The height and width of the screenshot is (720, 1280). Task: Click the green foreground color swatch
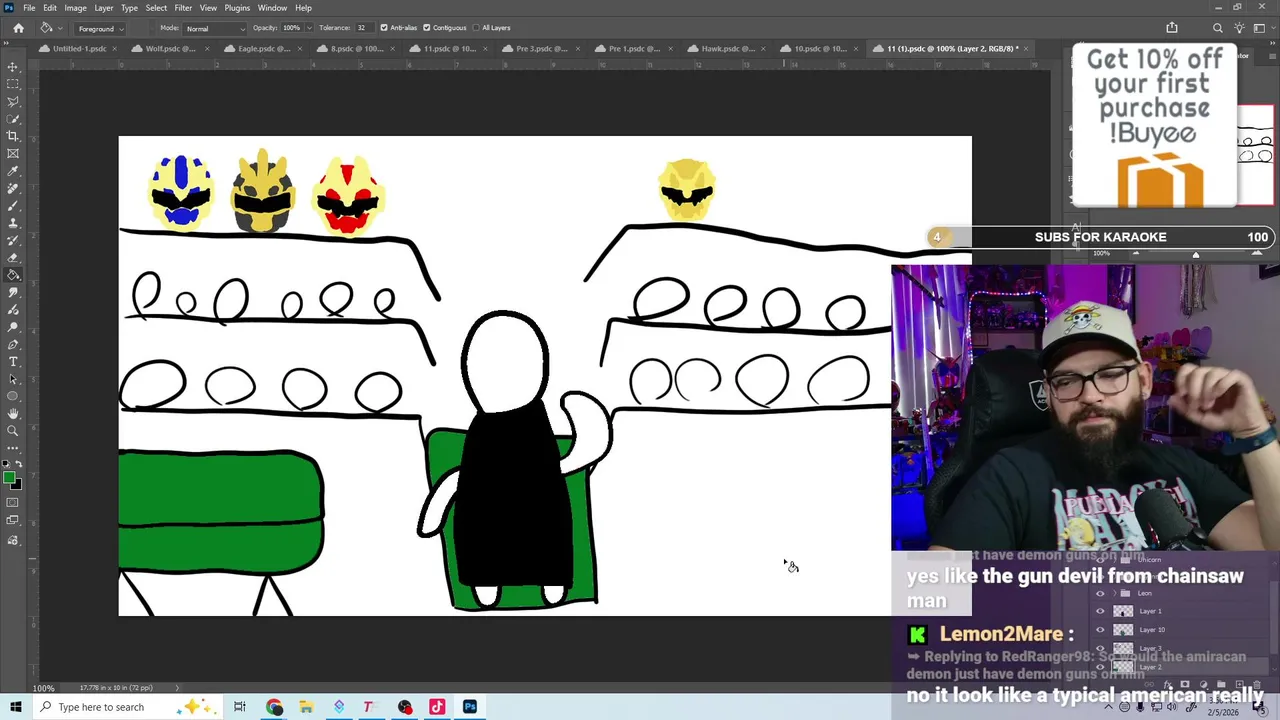pos(9,478)
